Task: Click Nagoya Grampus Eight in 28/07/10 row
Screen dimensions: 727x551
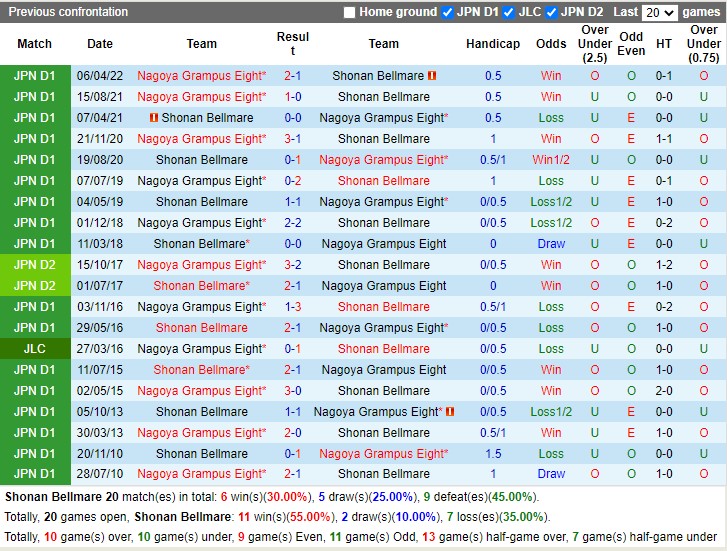Action: click(x=201, y=474)
